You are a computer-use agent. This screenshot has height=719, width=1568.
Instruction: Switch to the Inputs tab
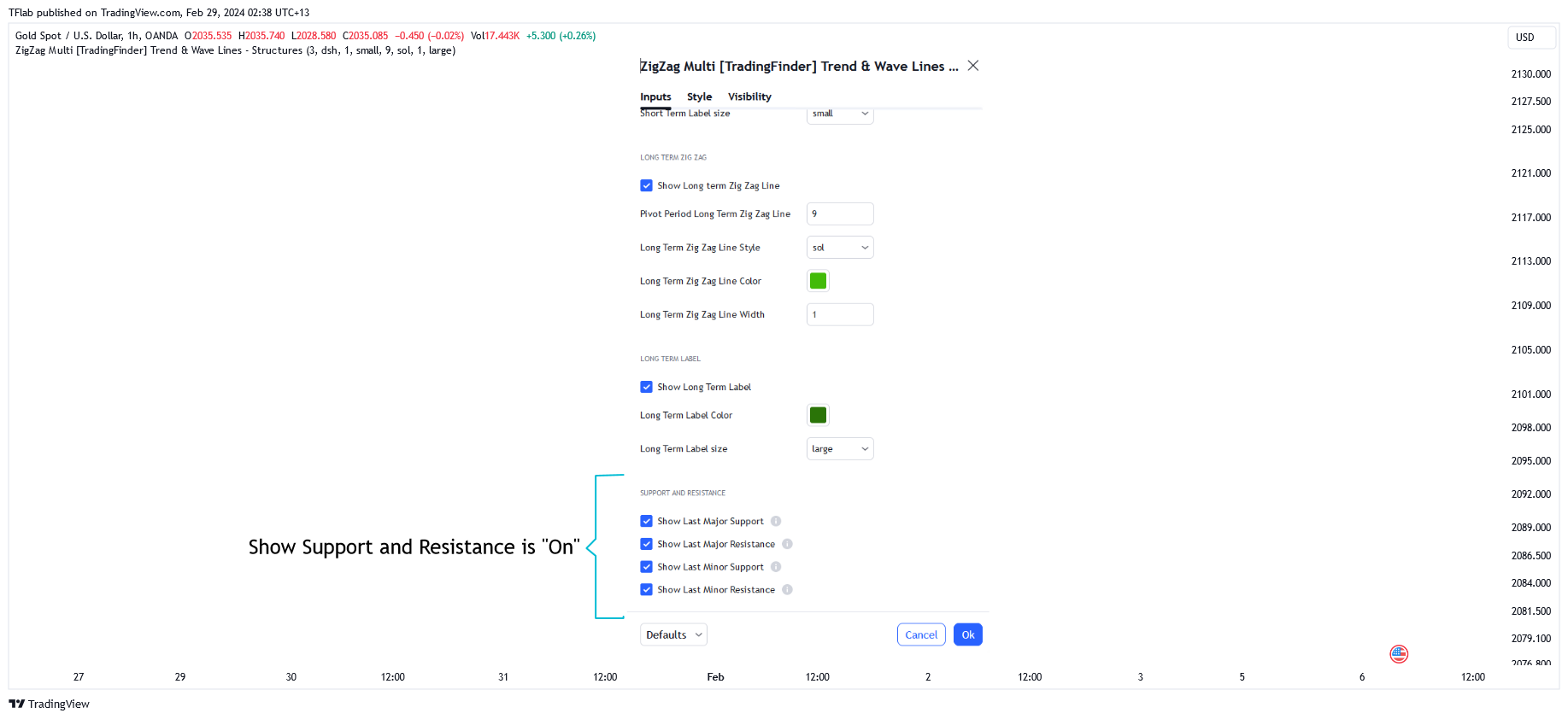point(655,97)
